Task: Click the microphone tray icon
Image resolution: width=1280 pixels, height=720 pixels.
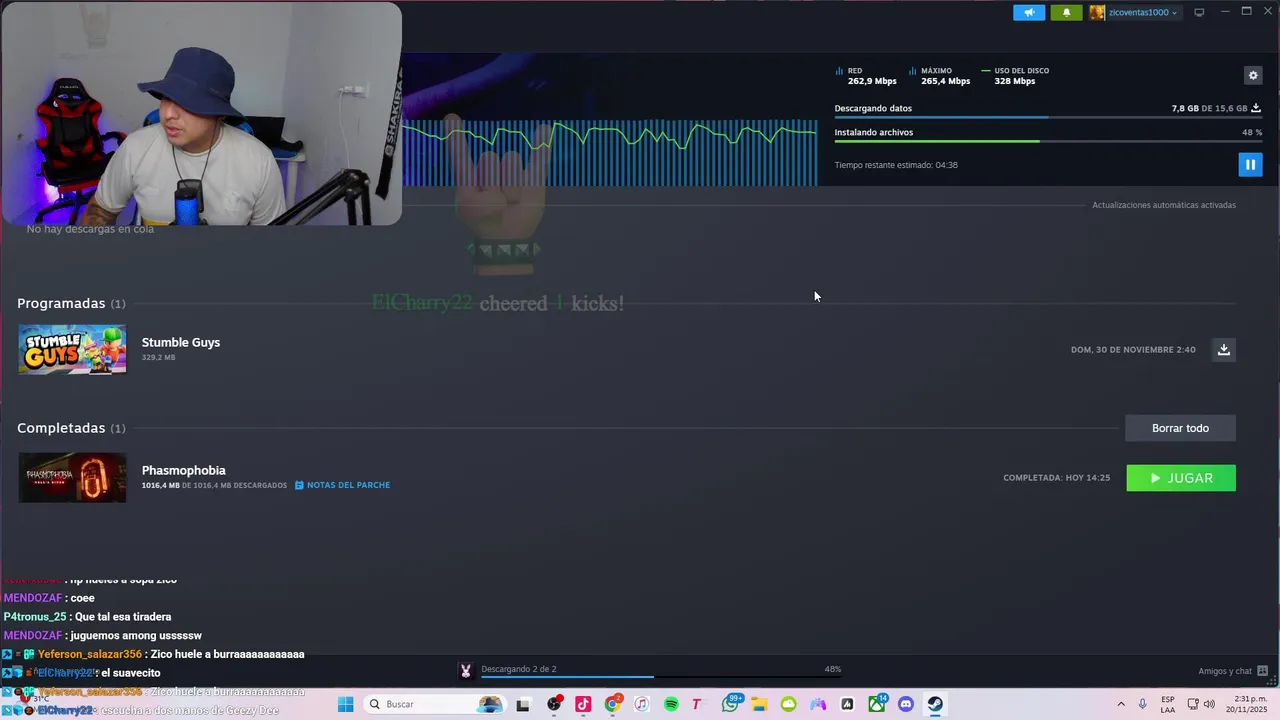Action: [x=1142, y=704]
